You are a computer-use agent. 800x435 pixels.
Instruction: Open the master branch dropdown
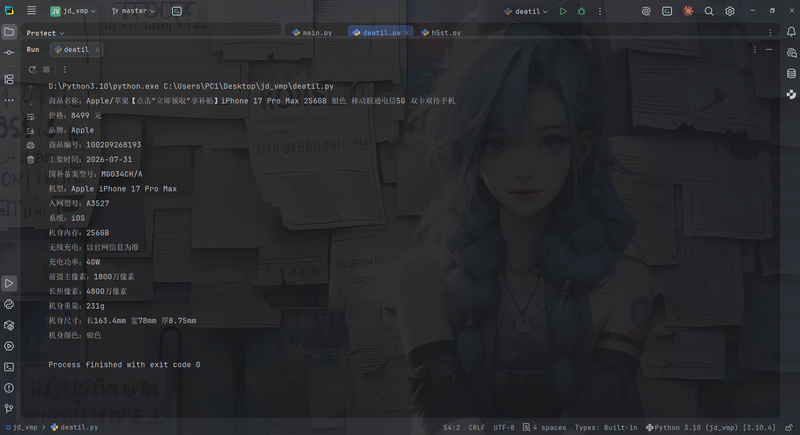[x=133, y=11]
